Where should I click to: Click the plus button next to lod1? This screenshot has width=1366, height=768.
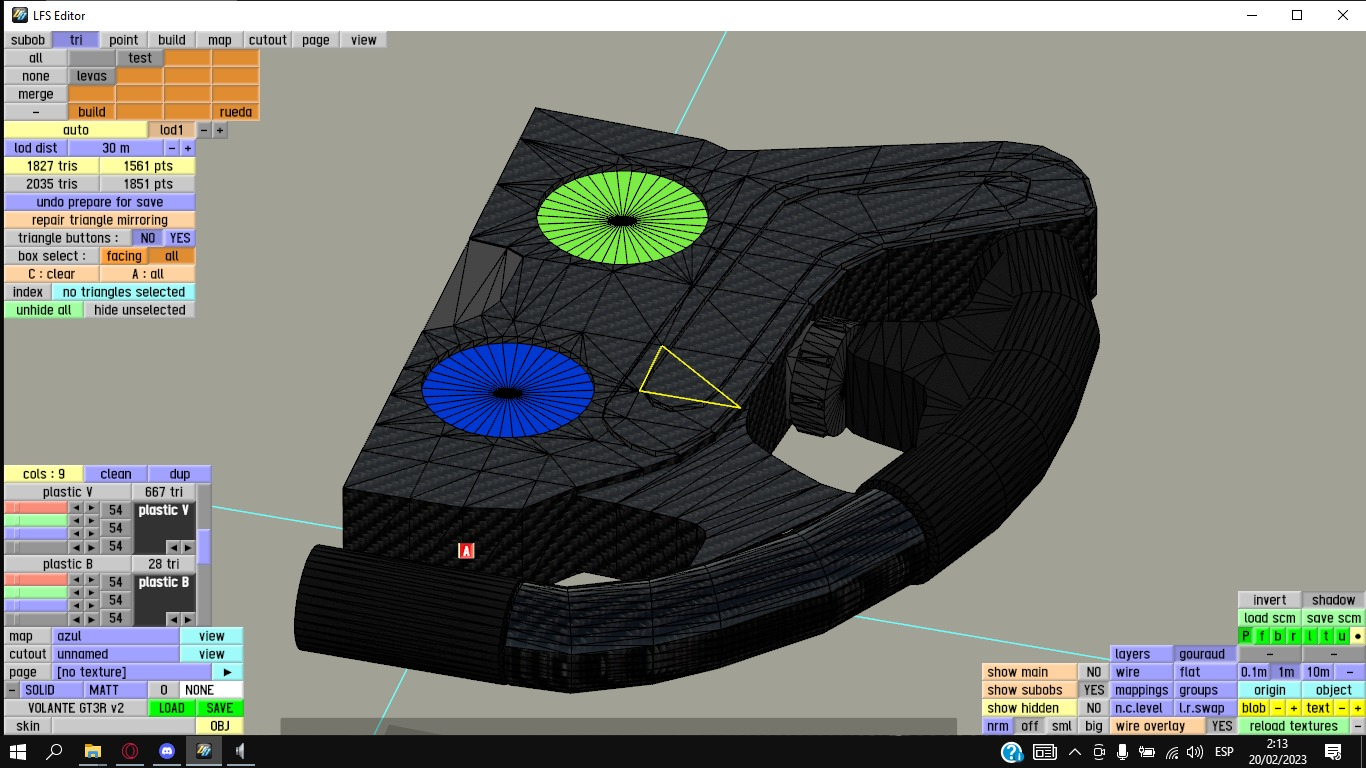tap(220, 130)
